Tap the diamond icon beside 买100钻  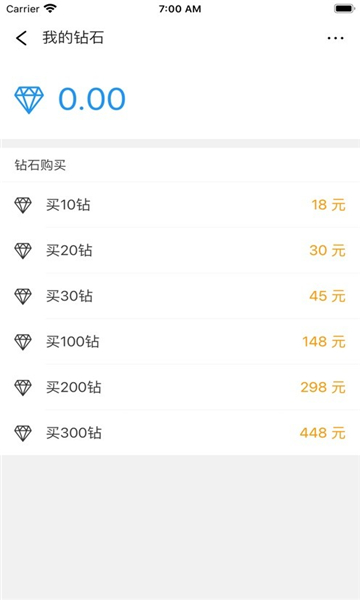[x=23, y=341]
